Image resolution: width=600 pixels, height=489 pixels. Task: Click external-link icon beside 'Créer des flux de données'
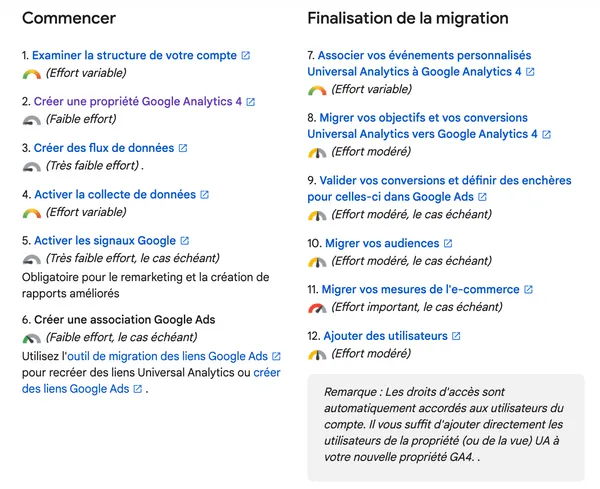pyautogui.click(x=183, y=148)
